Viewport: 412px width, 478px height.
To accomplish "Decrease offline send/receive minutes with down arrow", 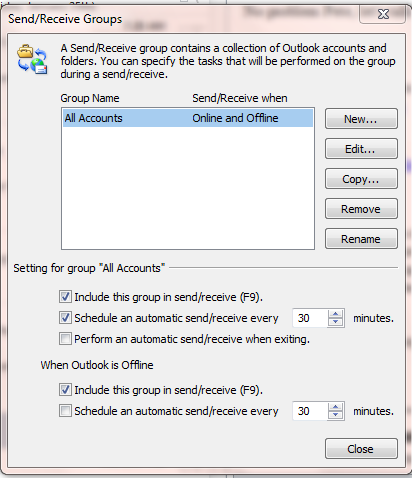I will pos(335,415).
